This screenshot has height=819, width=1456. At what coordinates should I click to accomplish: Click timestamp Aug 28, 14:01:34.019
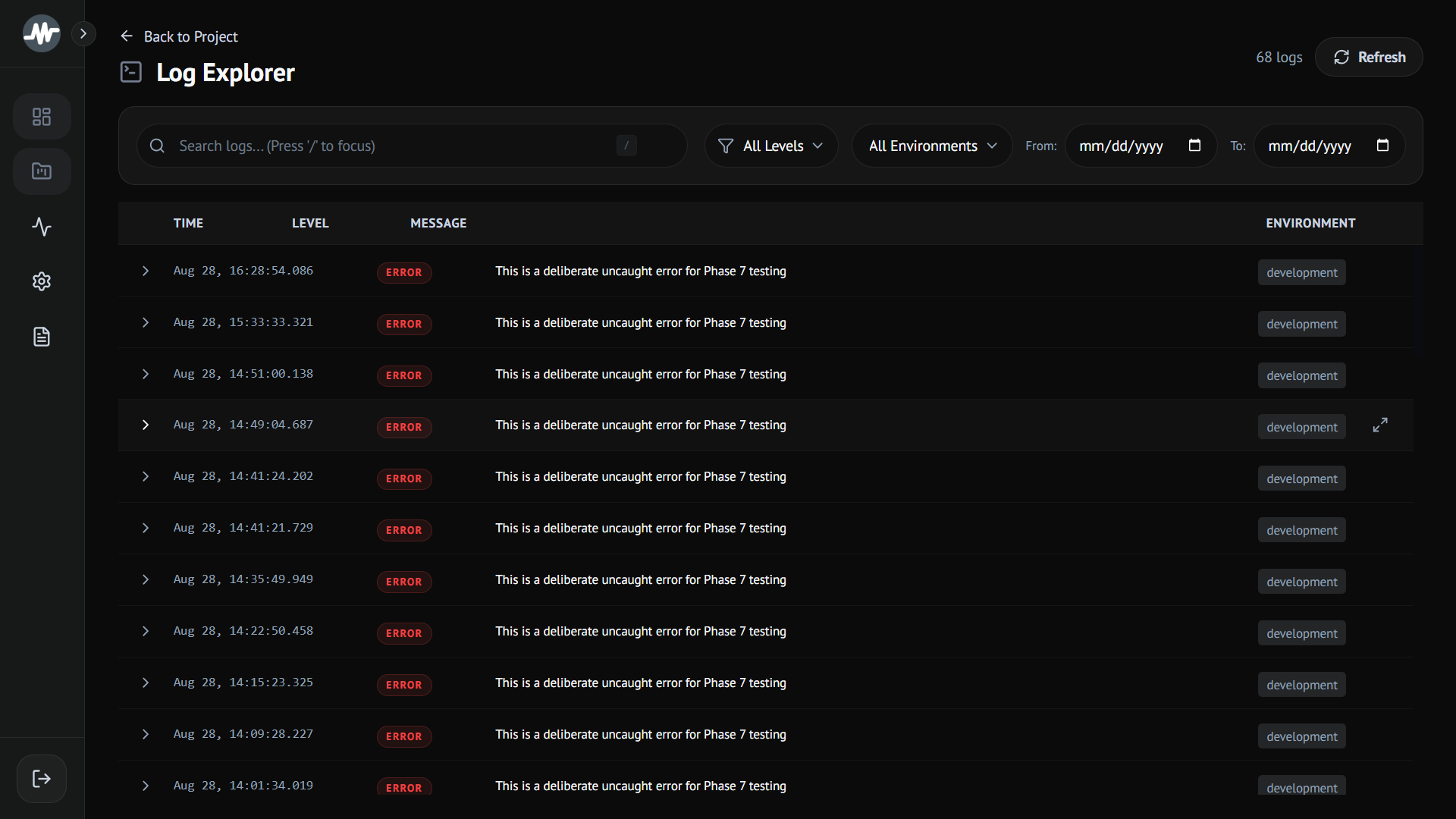243,786
